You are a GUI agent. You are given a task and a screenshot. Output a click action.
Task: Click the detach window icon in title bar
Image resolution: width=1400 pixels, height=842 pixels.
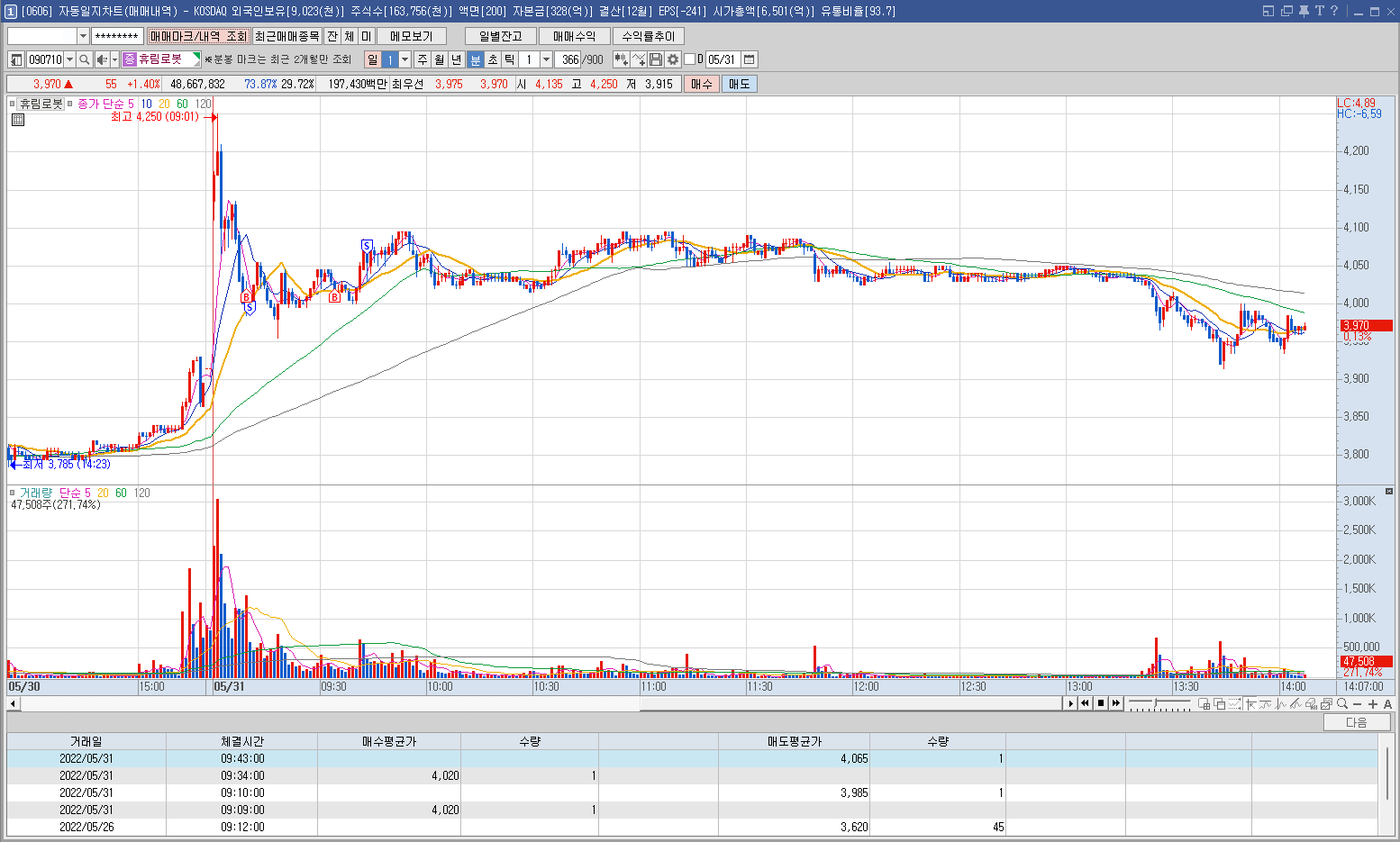click(1286, 11)
